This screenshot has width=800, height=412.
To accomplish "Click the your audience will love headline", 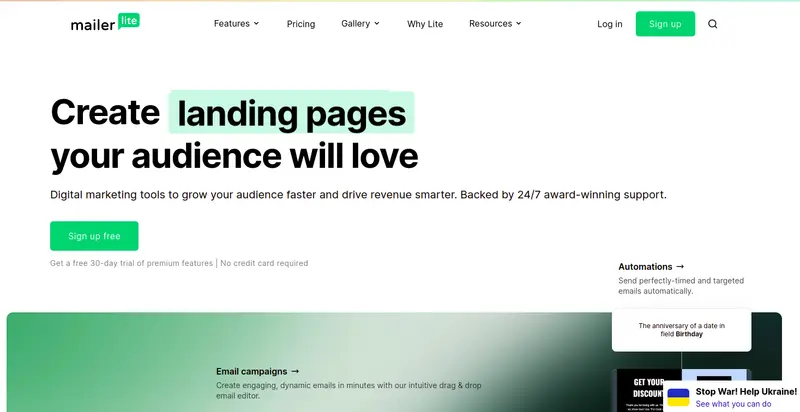I will pyautogui.click(x=234, y=156).
